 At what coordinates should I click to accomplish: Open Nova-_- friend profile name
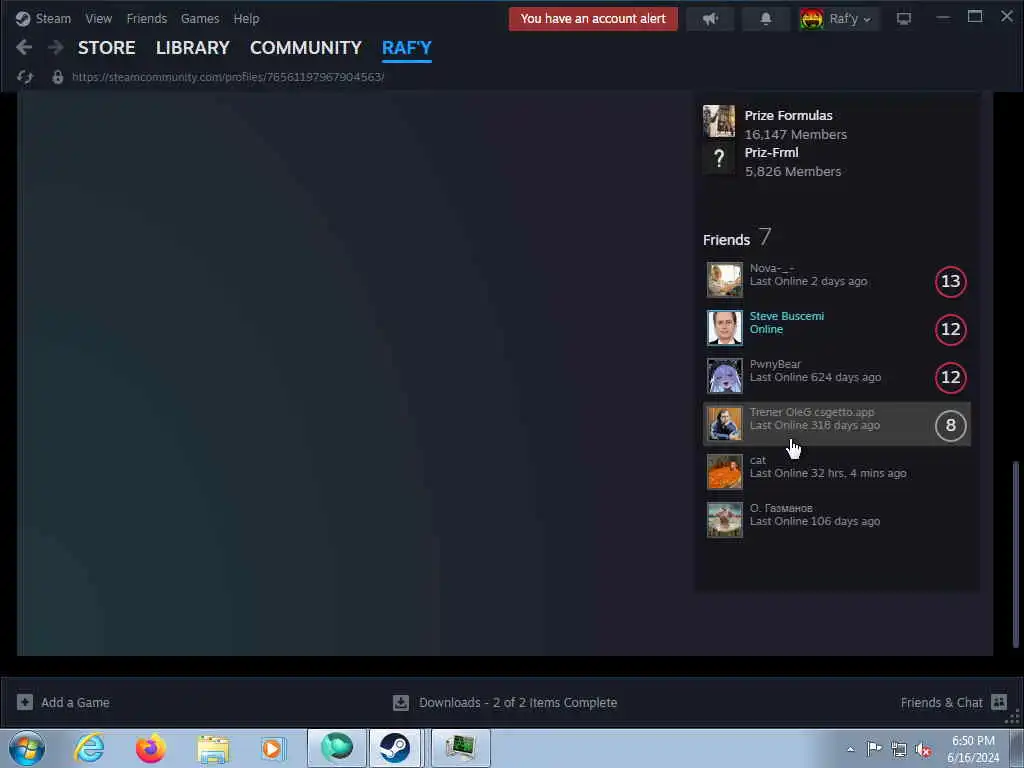(x=772, y=268)
